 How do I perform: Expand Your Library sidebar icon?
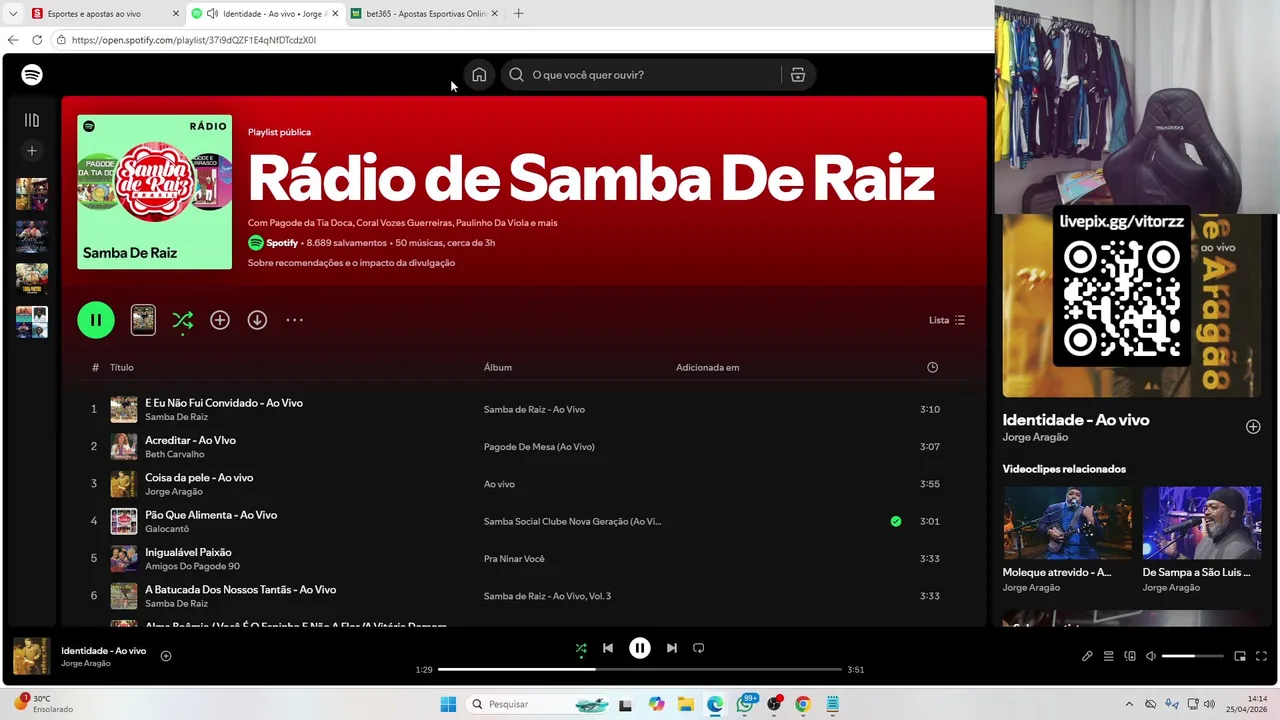tap(32, 120)
